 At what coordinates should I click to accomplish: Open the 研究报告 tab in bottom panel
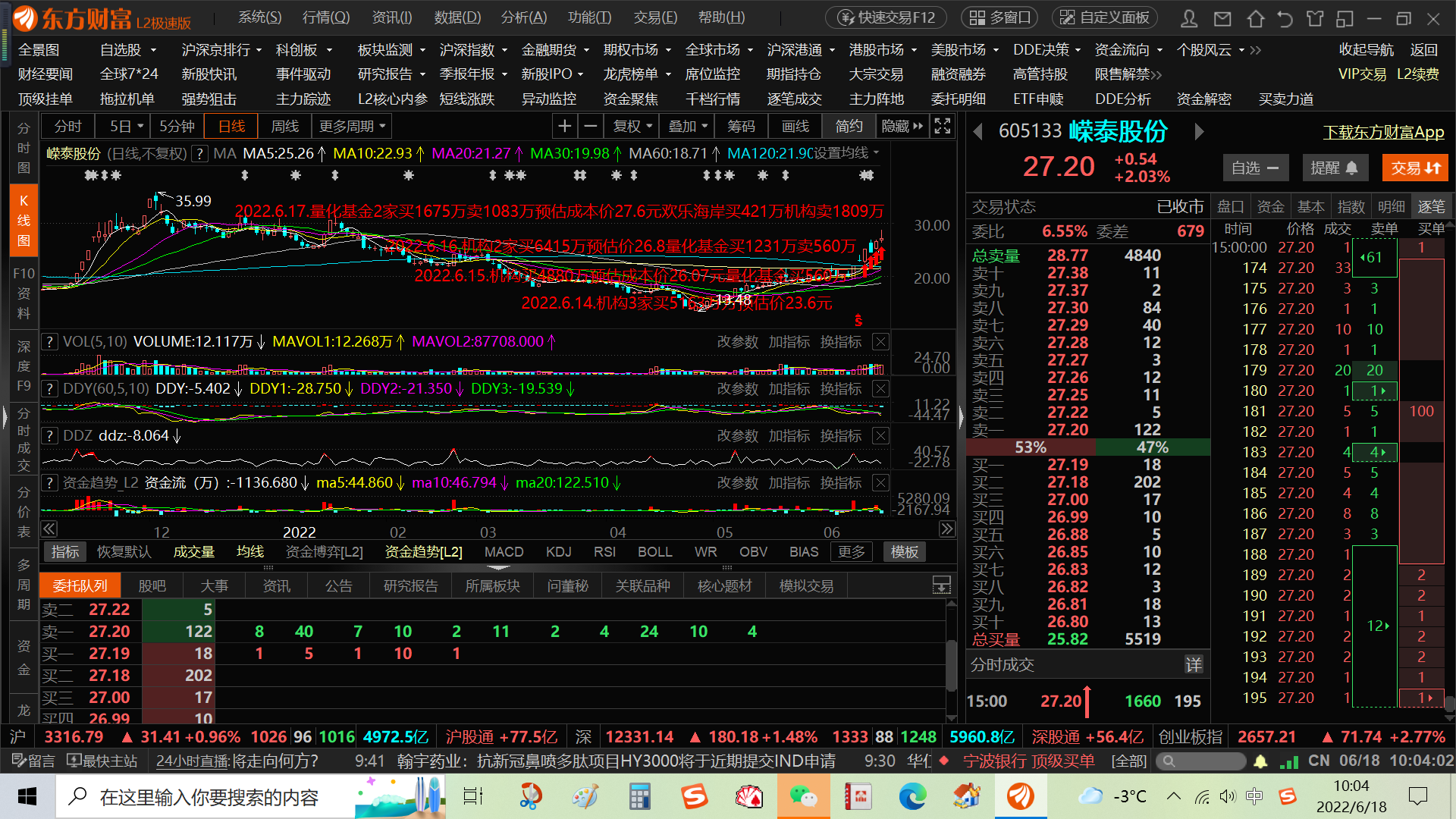pos(410,585)
